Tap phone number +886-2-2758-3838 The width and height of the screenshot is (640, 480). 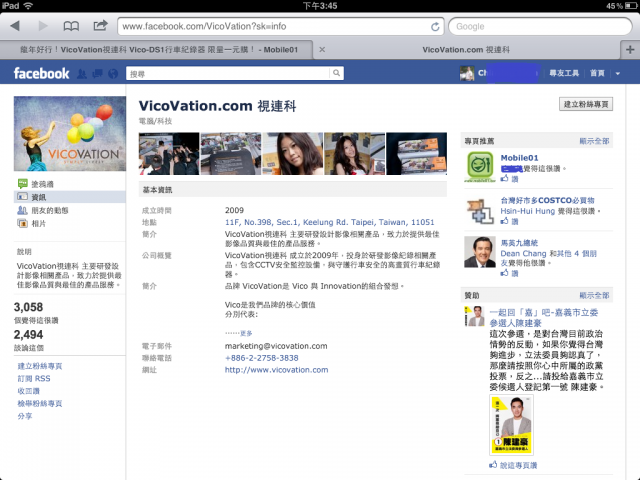click(x=262, y=358)
